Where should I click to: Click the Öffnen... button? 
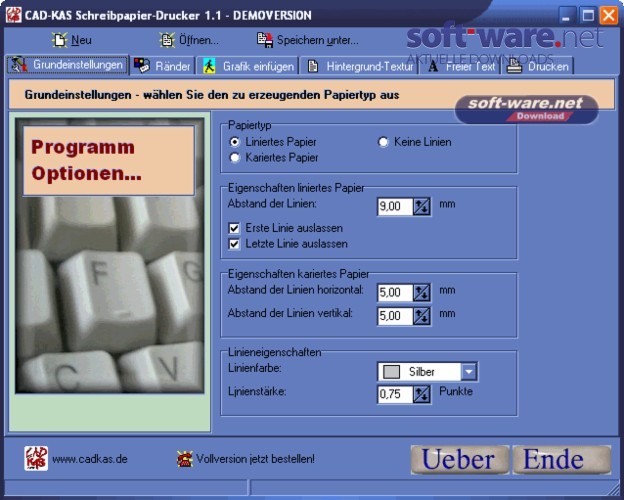click(189, 40)
